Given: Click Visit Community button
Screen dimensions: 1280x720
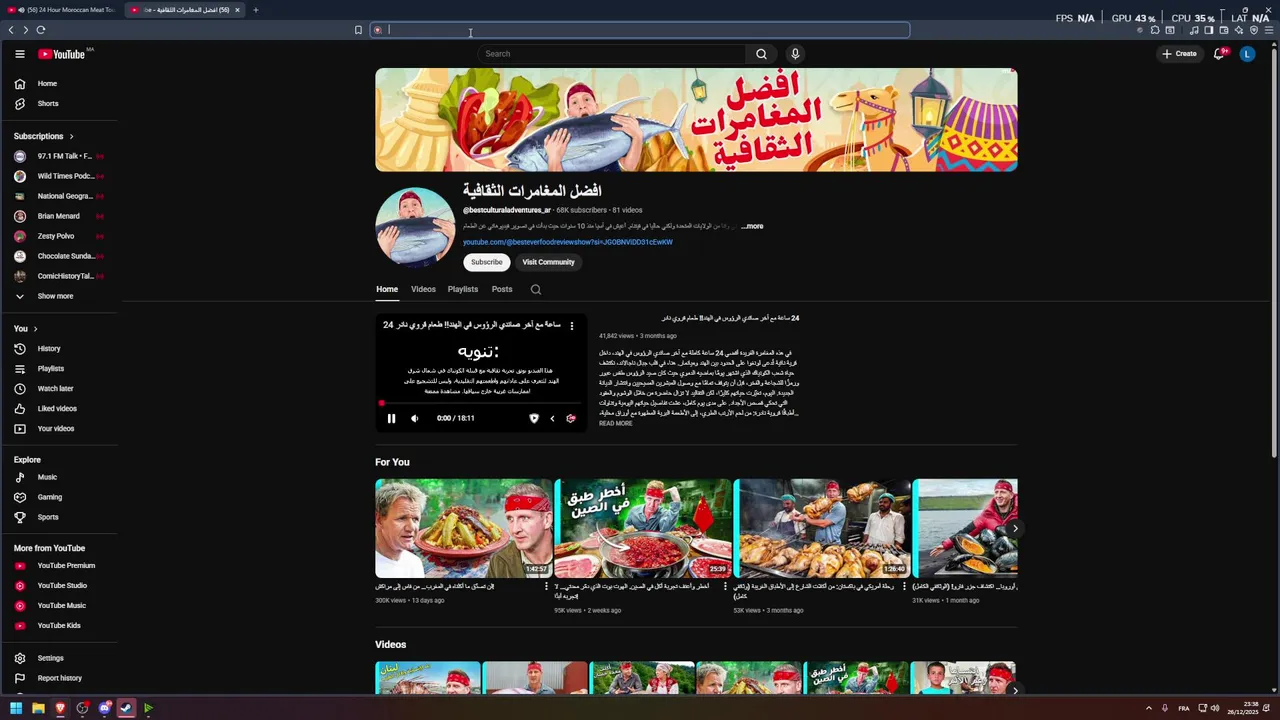Looking at the screenshot, I should click(548, 262).
